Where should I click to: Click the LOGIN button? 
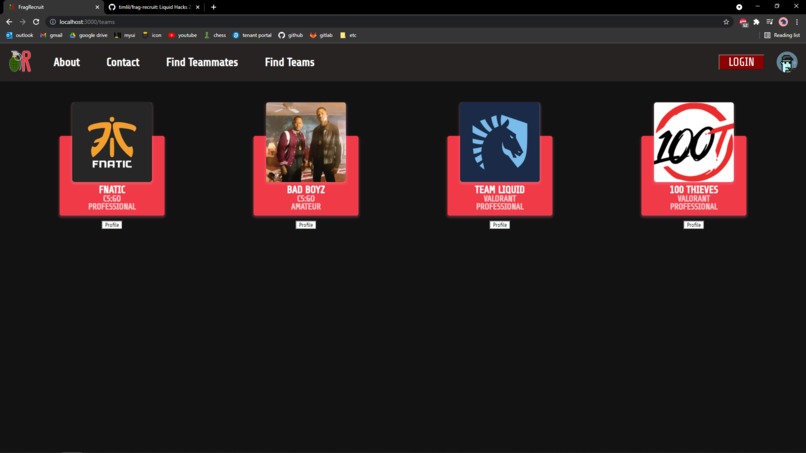[x=741, y=62]
